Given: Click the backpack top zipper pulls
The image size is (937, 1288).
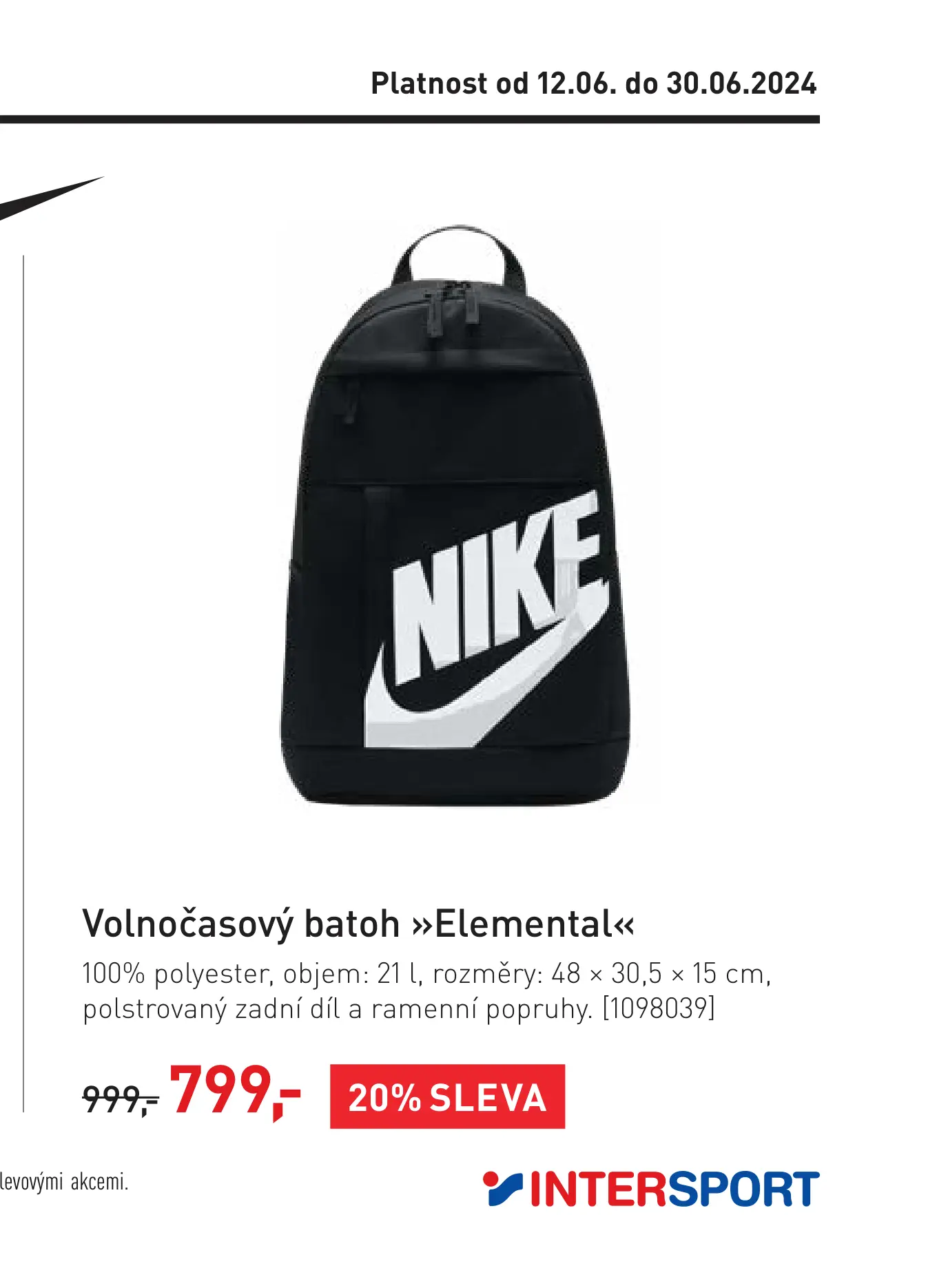Looking at the screenshot, I should point(451,310).
